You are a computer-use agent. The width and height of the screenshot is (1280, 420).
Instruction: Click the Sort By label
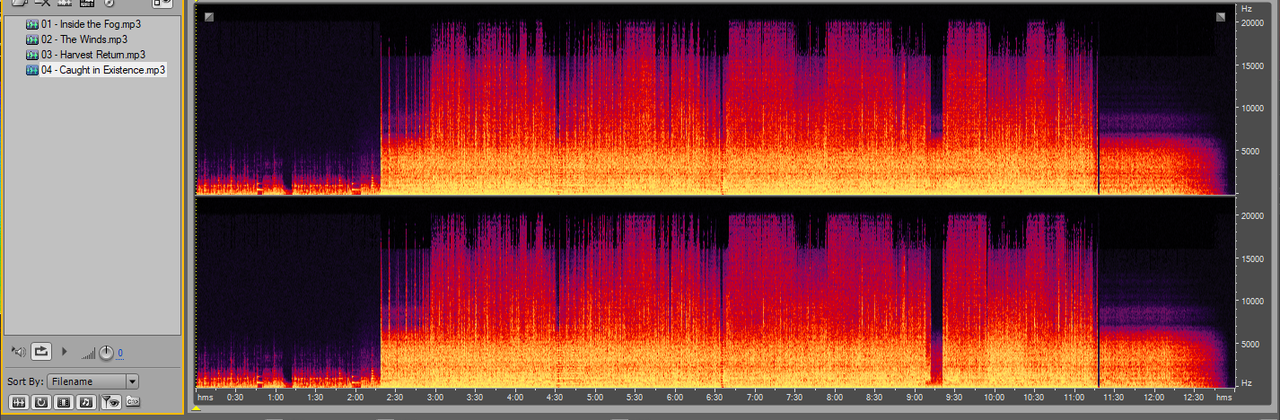tap(25, 381)
